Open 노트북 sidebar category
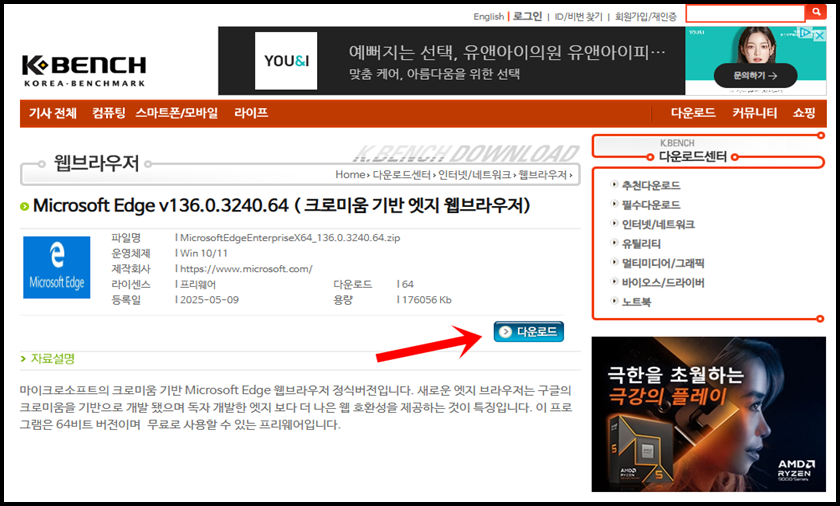The height and width of the screenshot is (506, 840). click(x=636, y=301)
